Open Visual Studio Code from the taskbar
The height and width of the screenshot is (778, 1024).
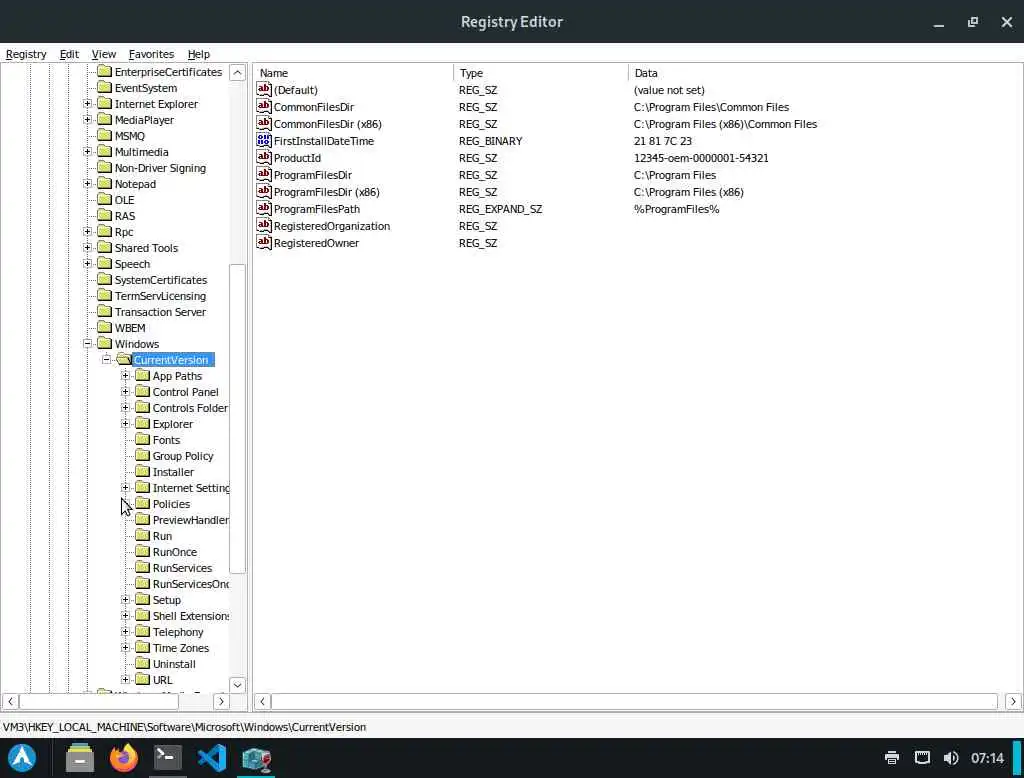pyautogui.click(x=212, y=758)
